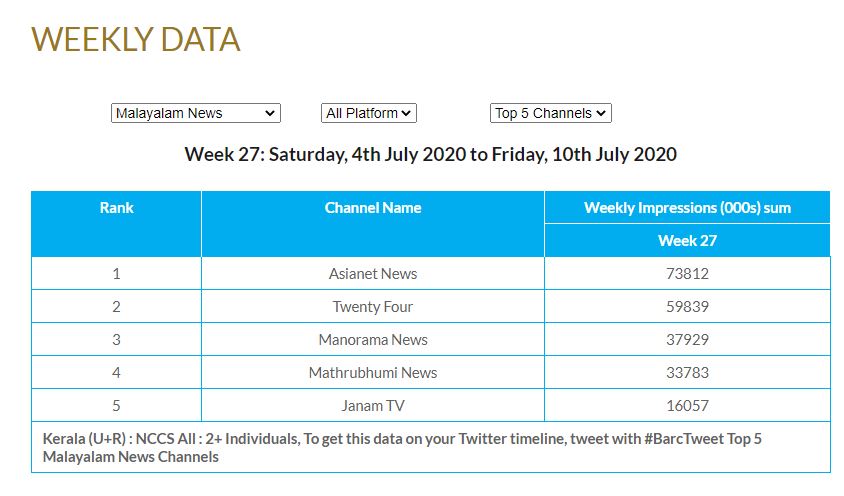Click the impressions value 73812

click(687, 274)
